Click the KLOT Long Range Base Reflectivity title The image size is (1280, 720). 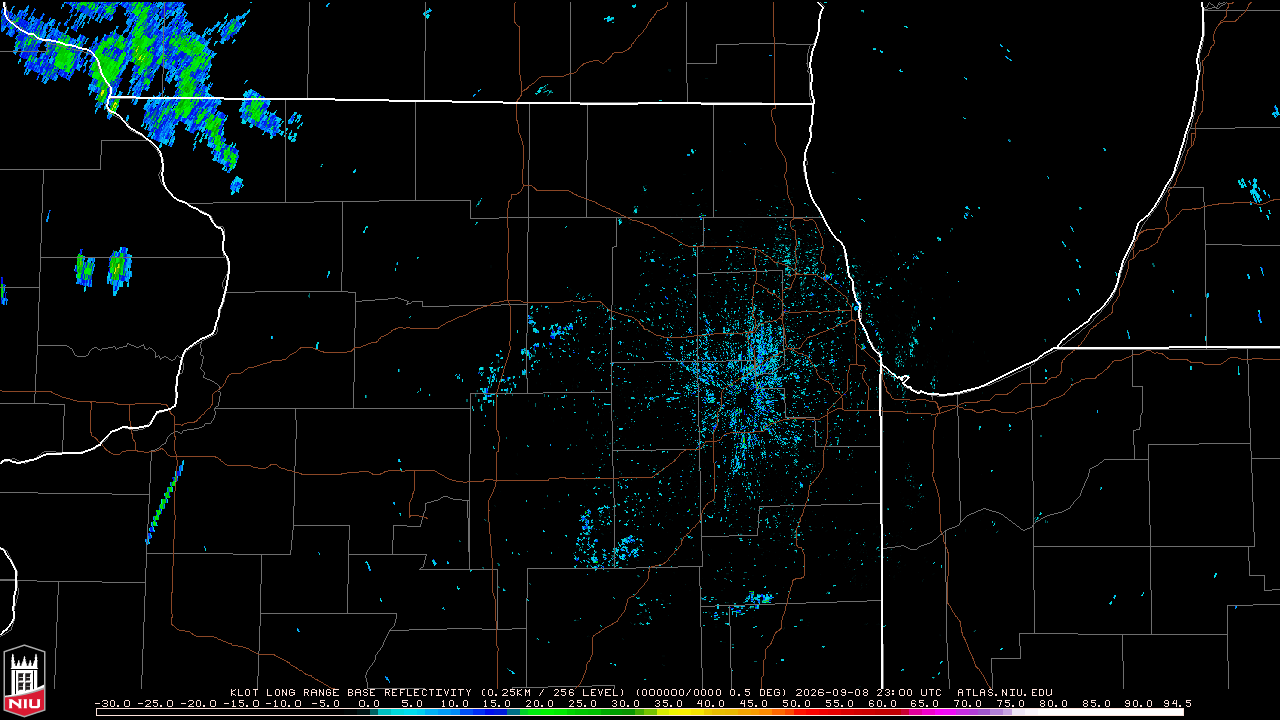coord(350,692)
